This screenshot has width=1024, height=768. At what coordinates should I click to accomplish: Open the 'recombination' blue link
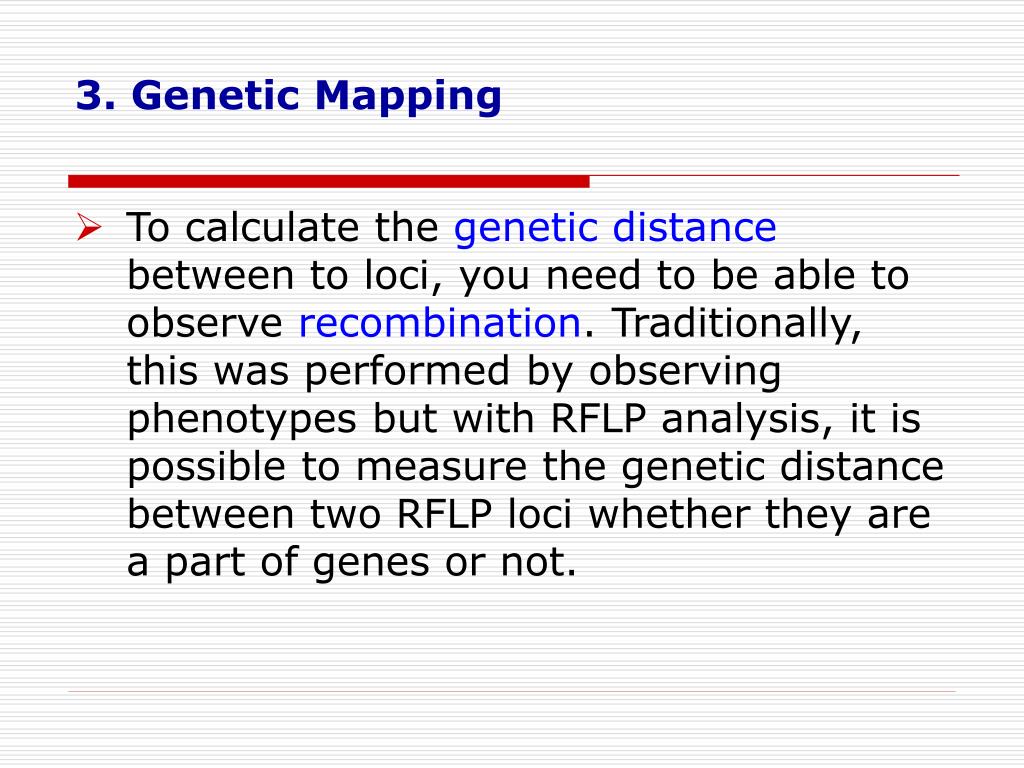pyautogui.click(x=440, y=323)
